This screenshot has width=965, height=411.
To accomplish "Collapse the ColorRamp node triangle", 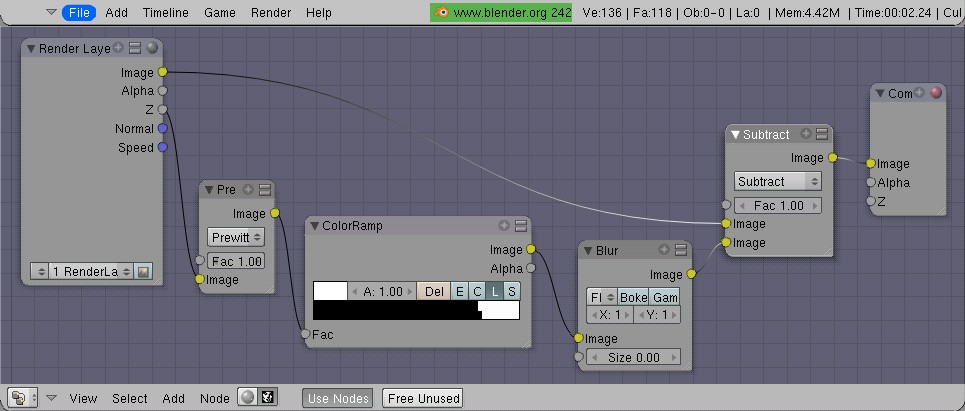I will 314,226.
